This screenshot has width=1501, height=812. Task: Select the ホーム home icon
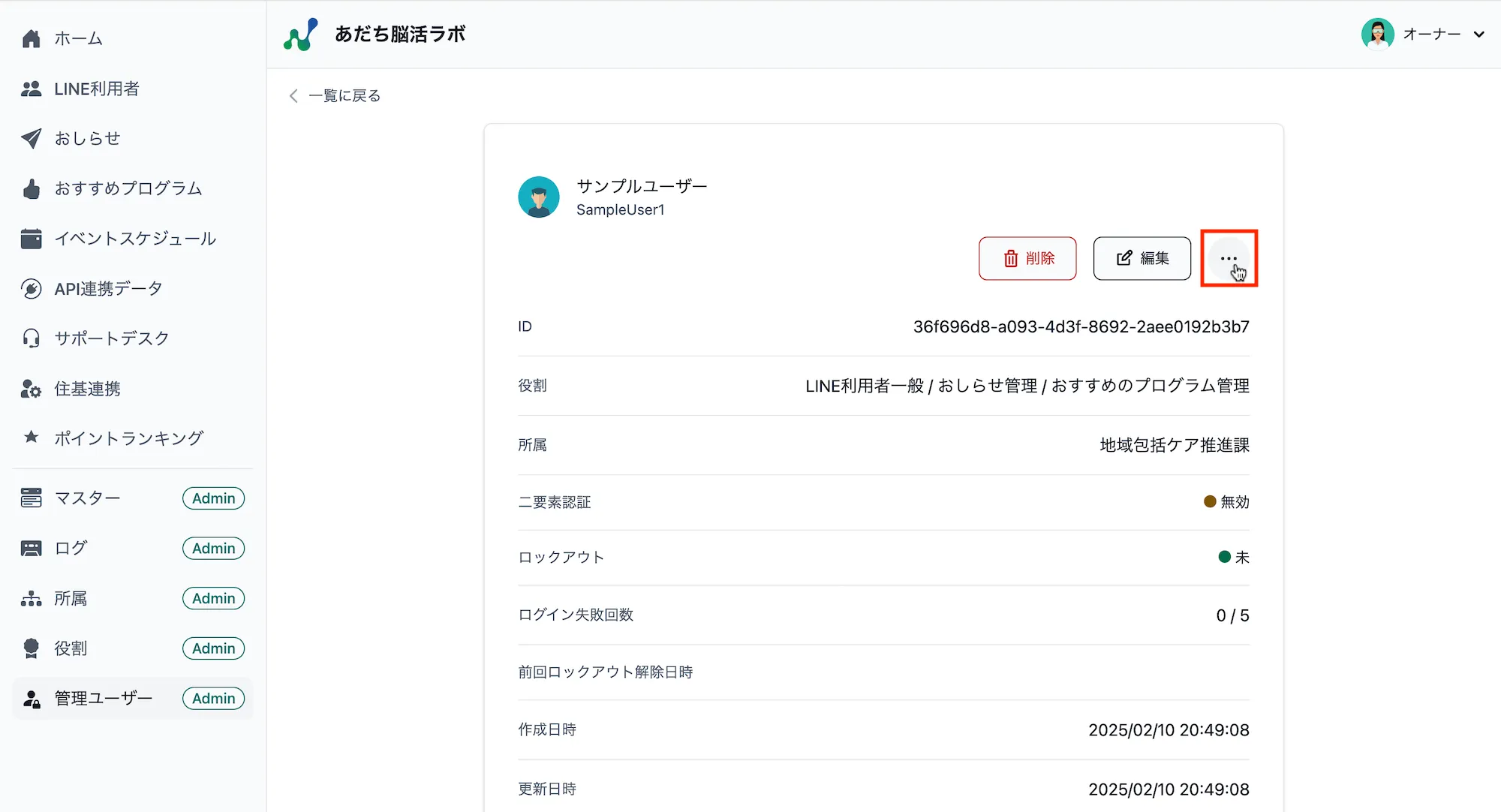[31, 38]
